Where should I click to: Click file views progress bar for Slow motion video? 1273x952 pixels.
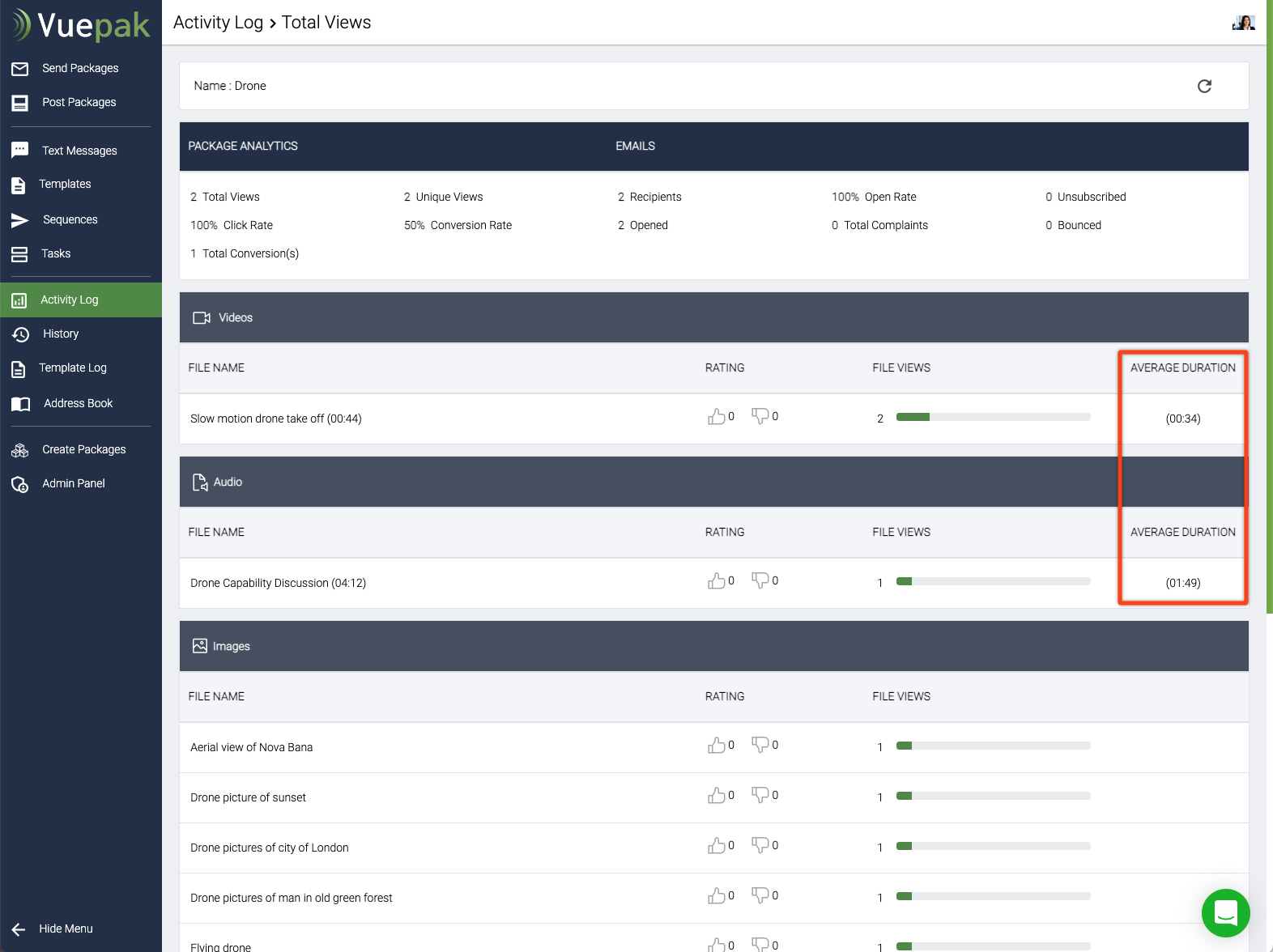point(993,418)
